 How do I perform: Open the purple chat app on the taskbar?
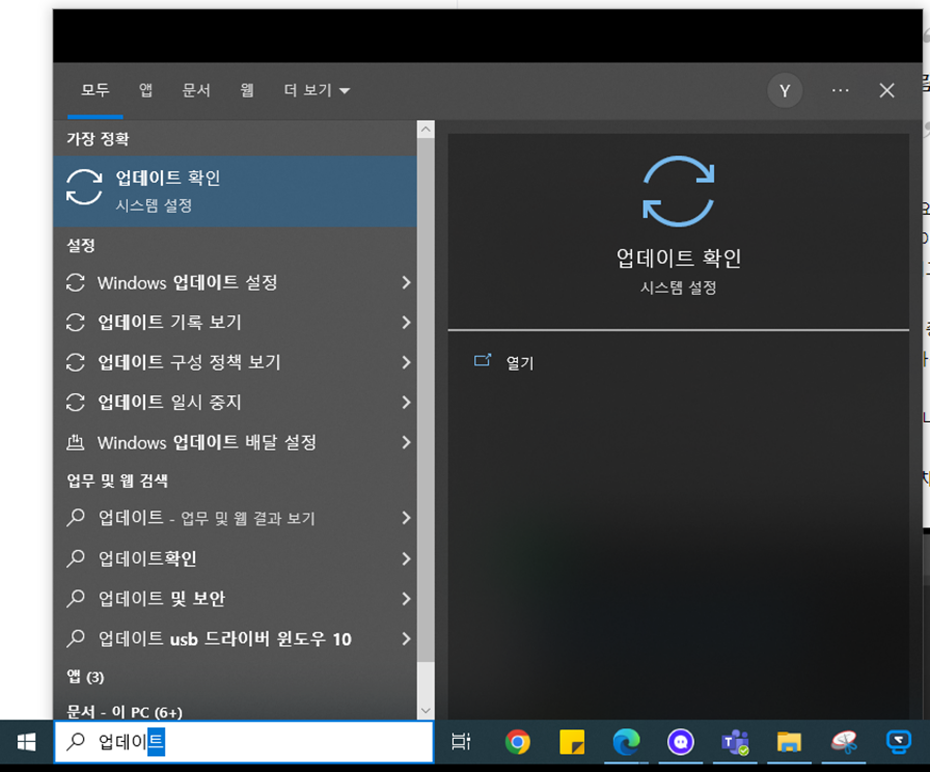680,742
